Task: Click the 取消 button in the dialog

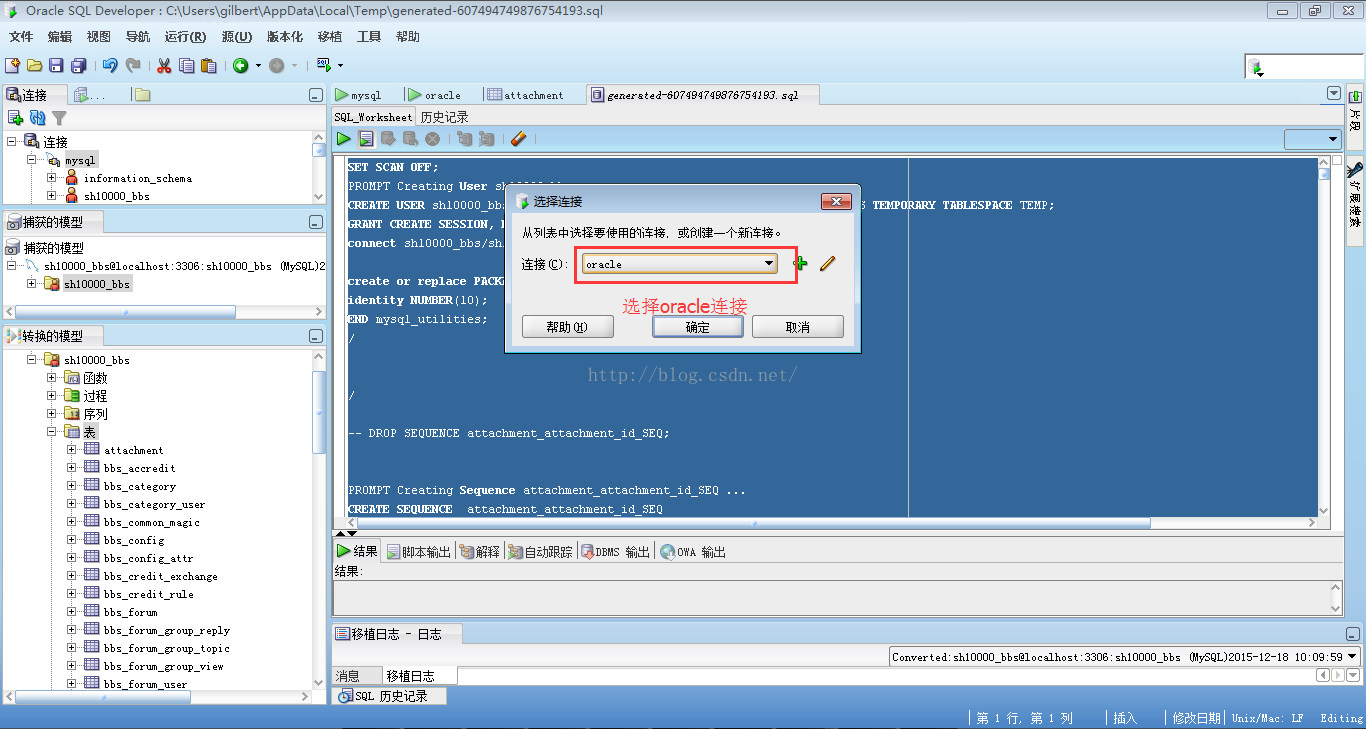Action: click(x=798, y=327)
